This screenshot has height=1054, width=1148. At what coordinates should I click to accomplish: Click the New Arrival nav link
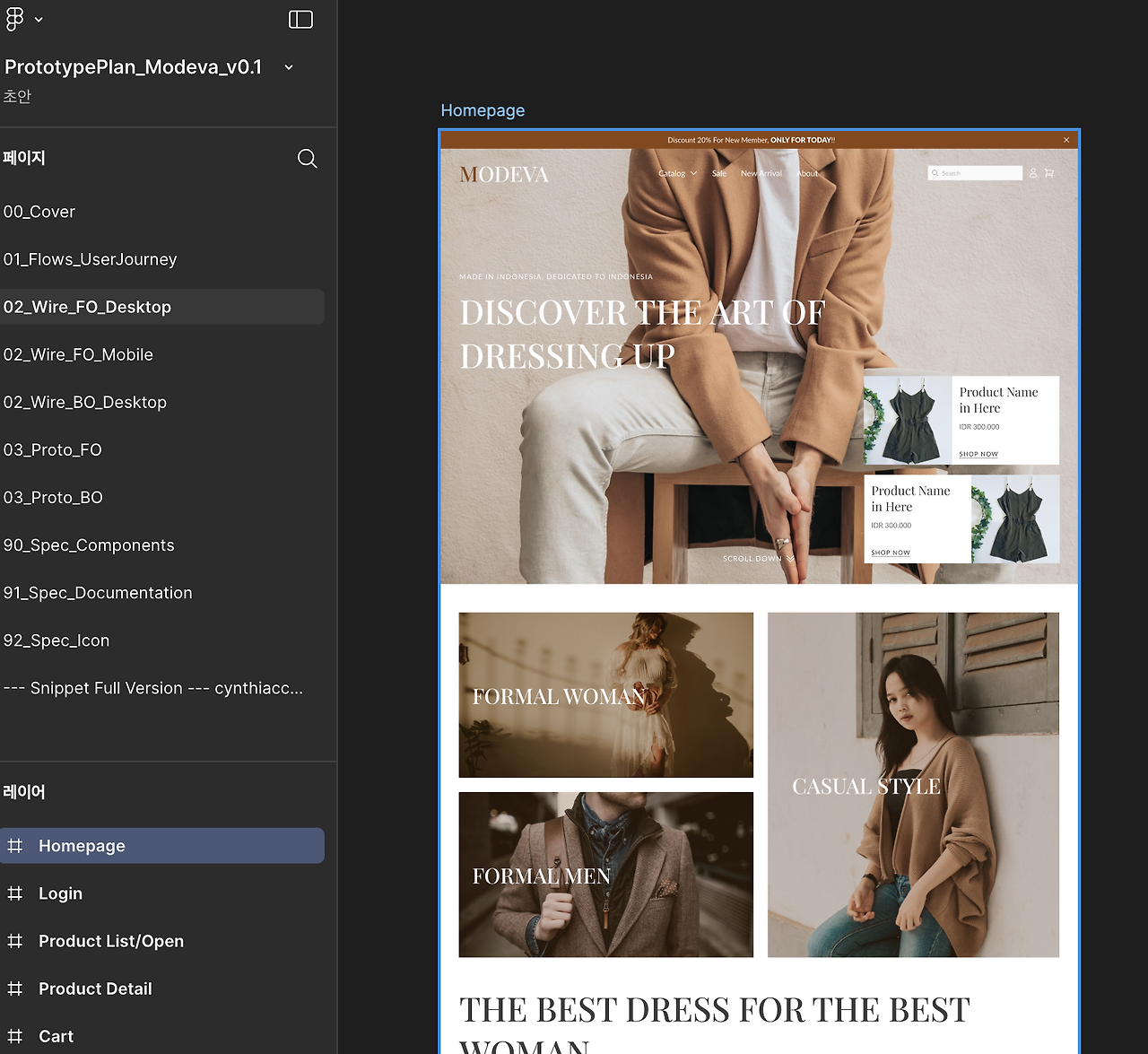761,173
